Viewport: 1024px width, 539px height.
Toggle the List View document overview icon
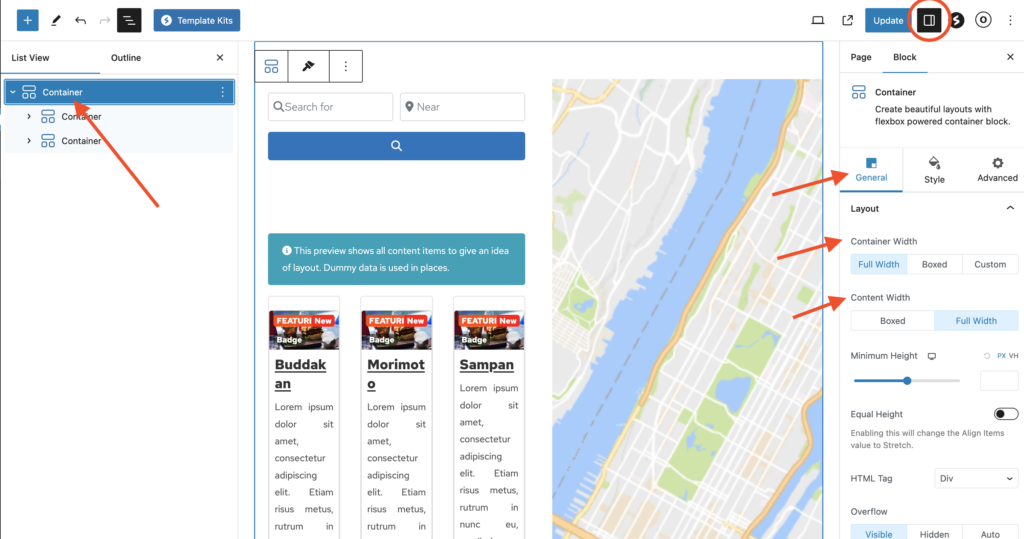[x=129, y=20]
